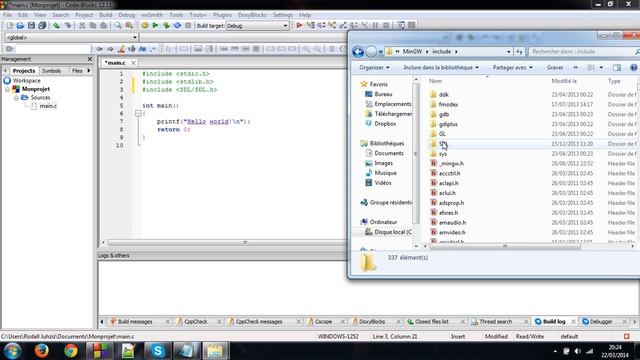Fold the main function code block

coord(138,113)
